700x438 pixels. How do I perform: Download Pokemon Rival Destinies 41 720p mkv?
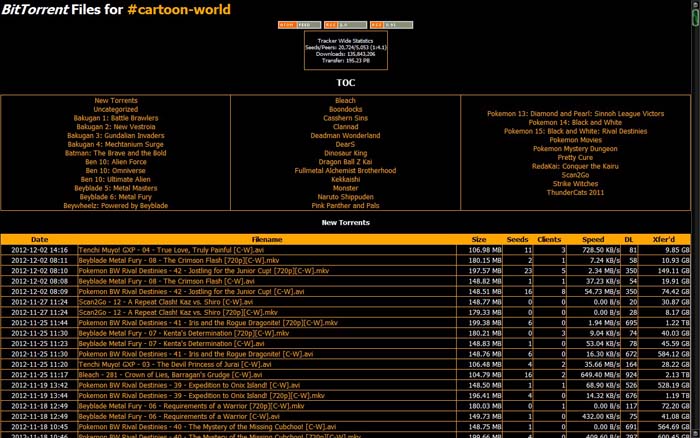point(208,323)
